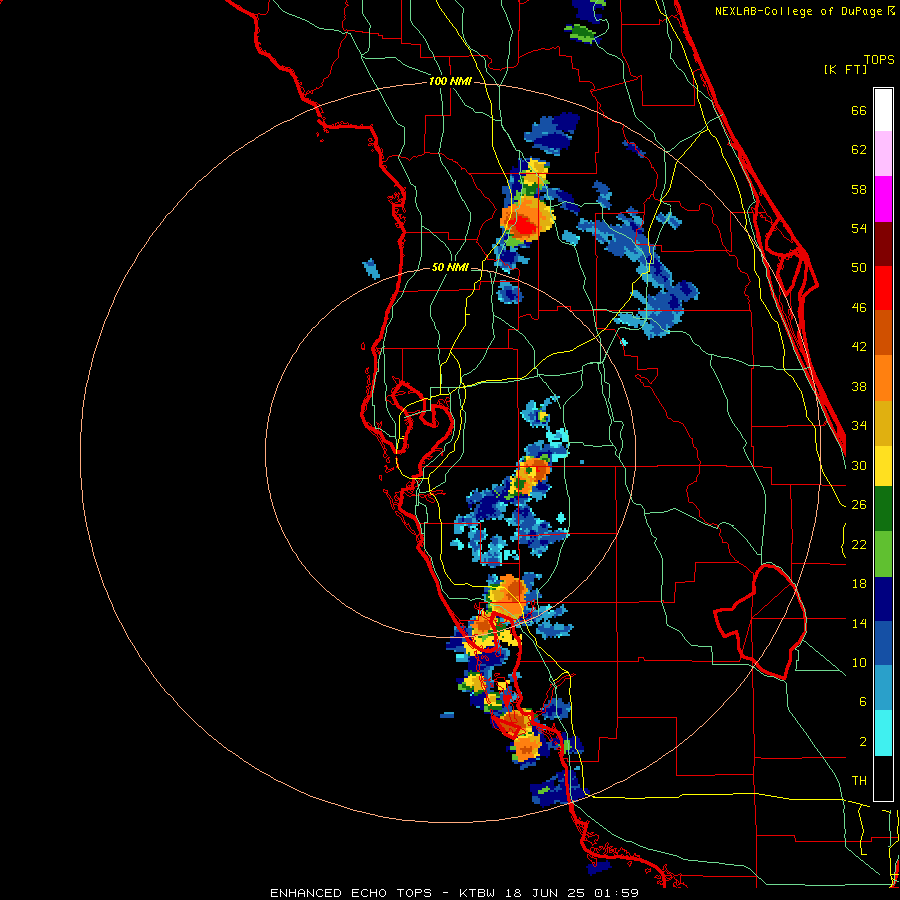The width and height of the screenshot is (900, 900).
Task: Click the 50 NMI range ring label
Action: (x=450, y=267)
